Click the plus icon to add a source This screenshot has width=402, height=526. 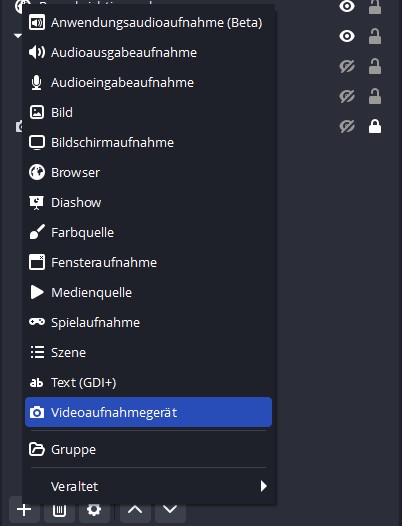click(24, 510)
